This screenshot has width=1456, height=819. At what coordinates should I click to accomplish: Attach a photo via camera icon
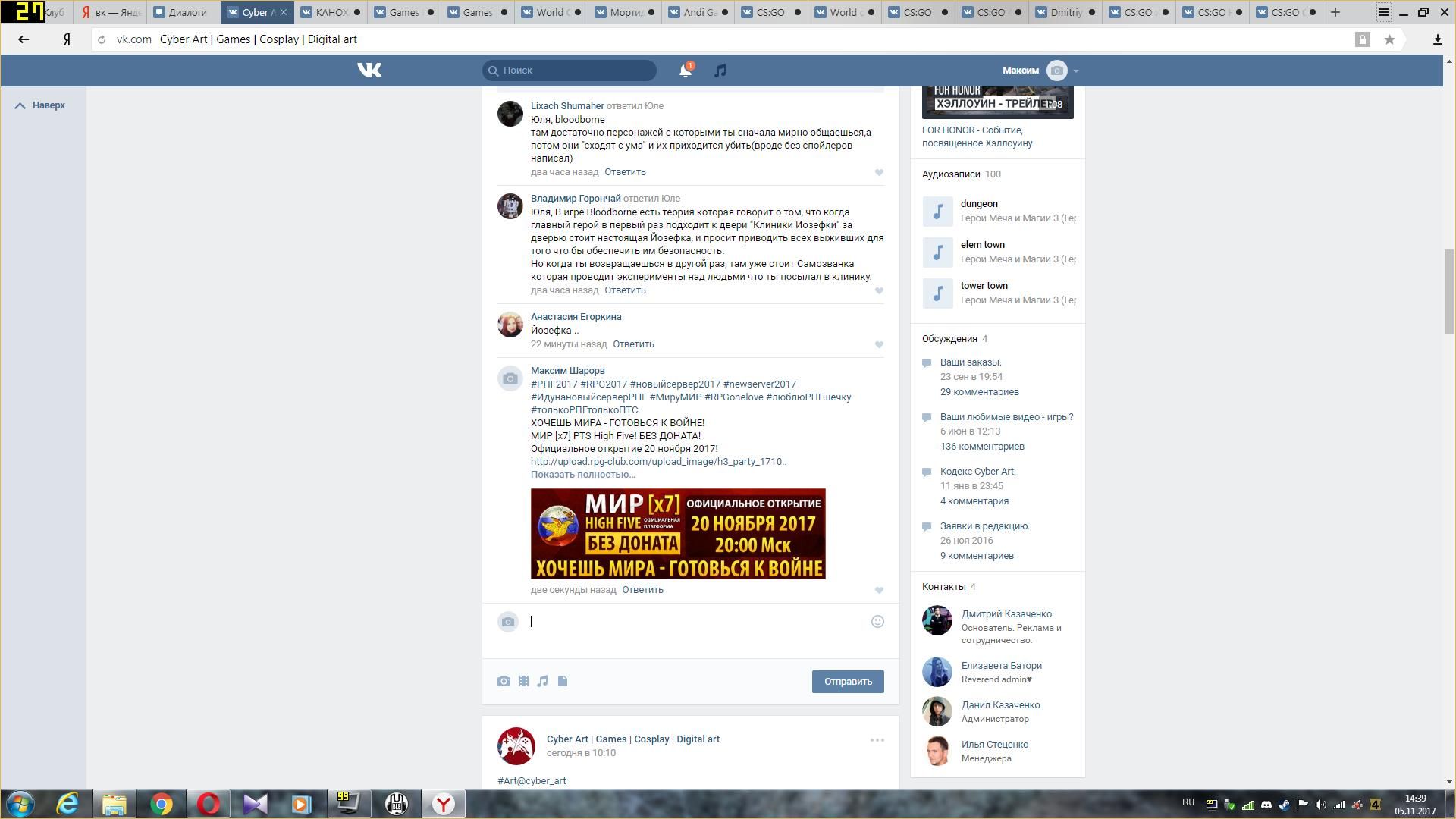[504, 681]
